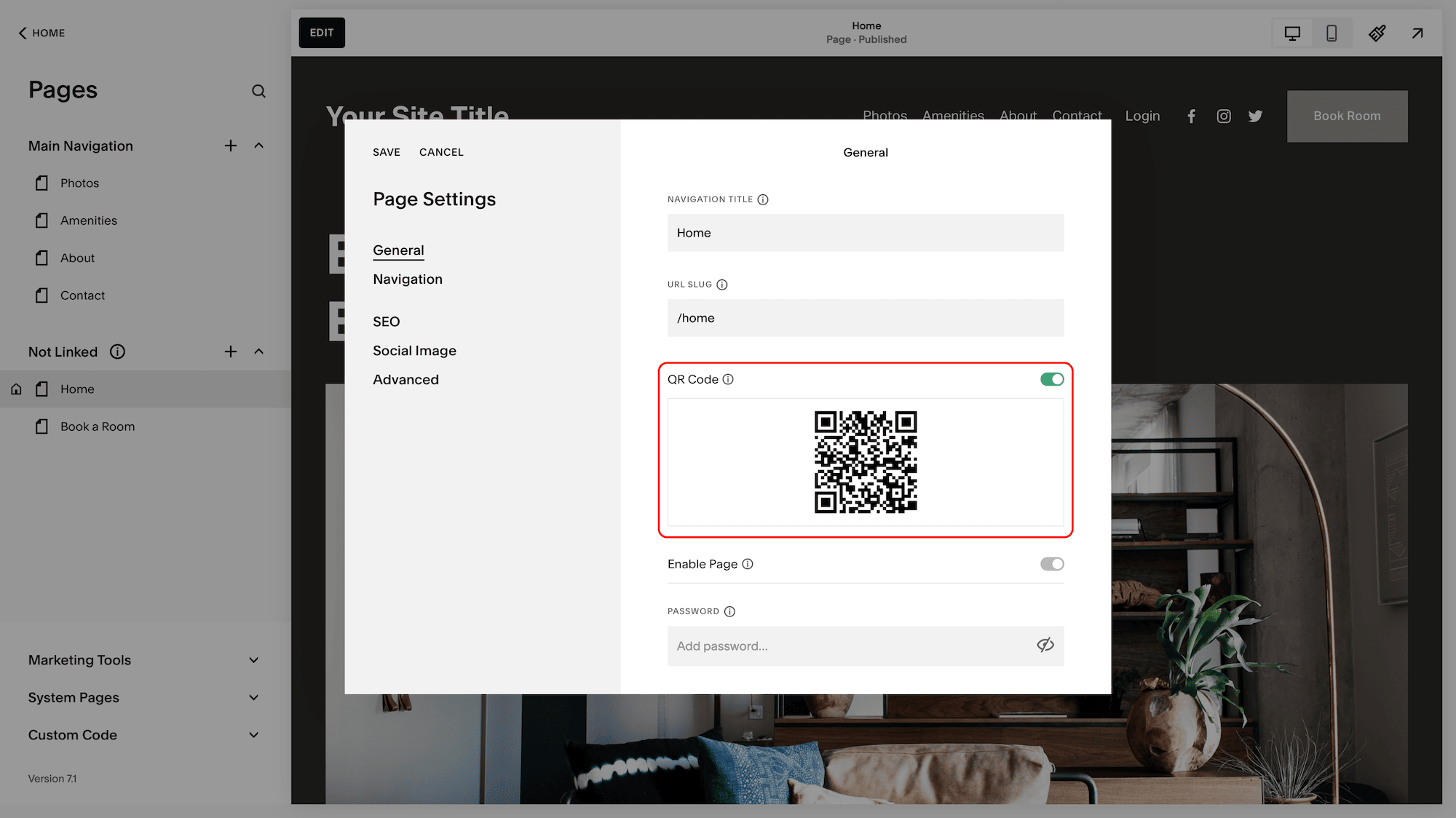The height and width of the screenshot is (818, 1456).
Task: Toggle the Enable Page switch
Action: pos(1051,564)
